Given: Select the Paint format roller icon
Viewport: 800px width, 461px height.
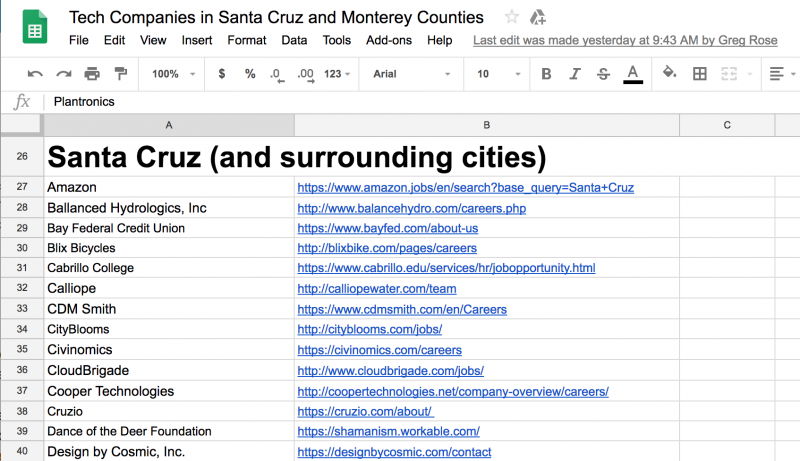Looking at the screenshot, I should point(121,74).
